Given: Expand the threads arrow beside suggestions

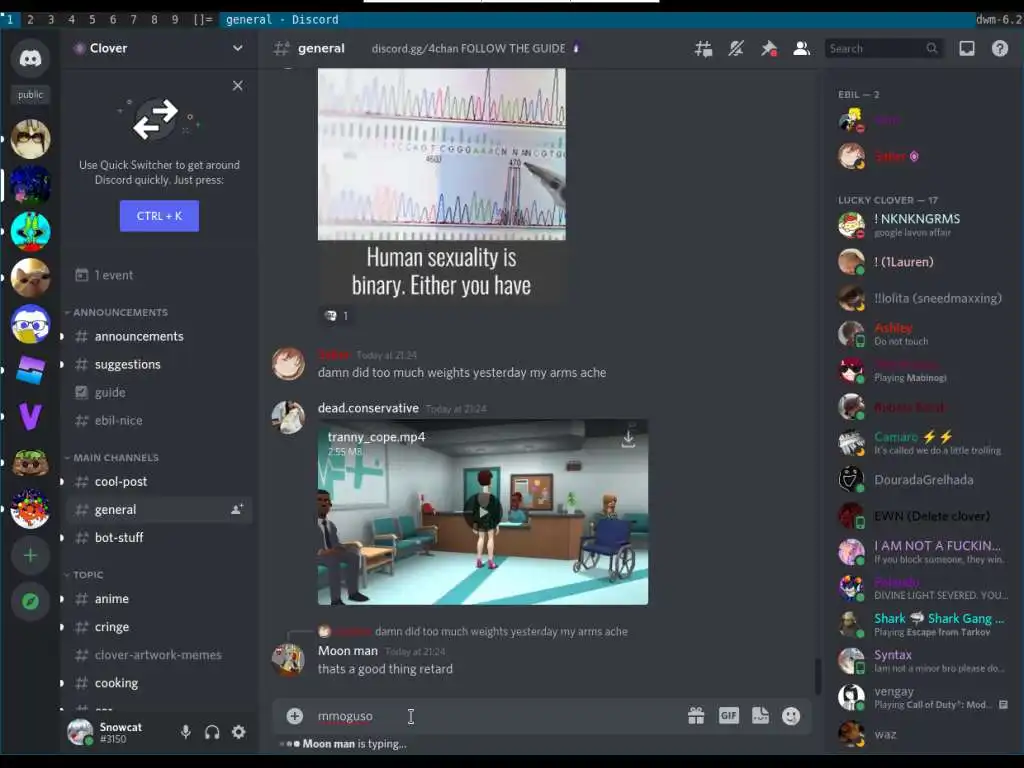Looking at the screenshot, I should click(x=62, y=364).
